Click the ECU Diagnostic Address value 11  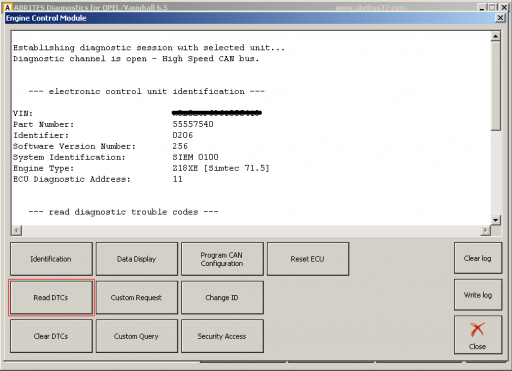(x=177, y=179)
